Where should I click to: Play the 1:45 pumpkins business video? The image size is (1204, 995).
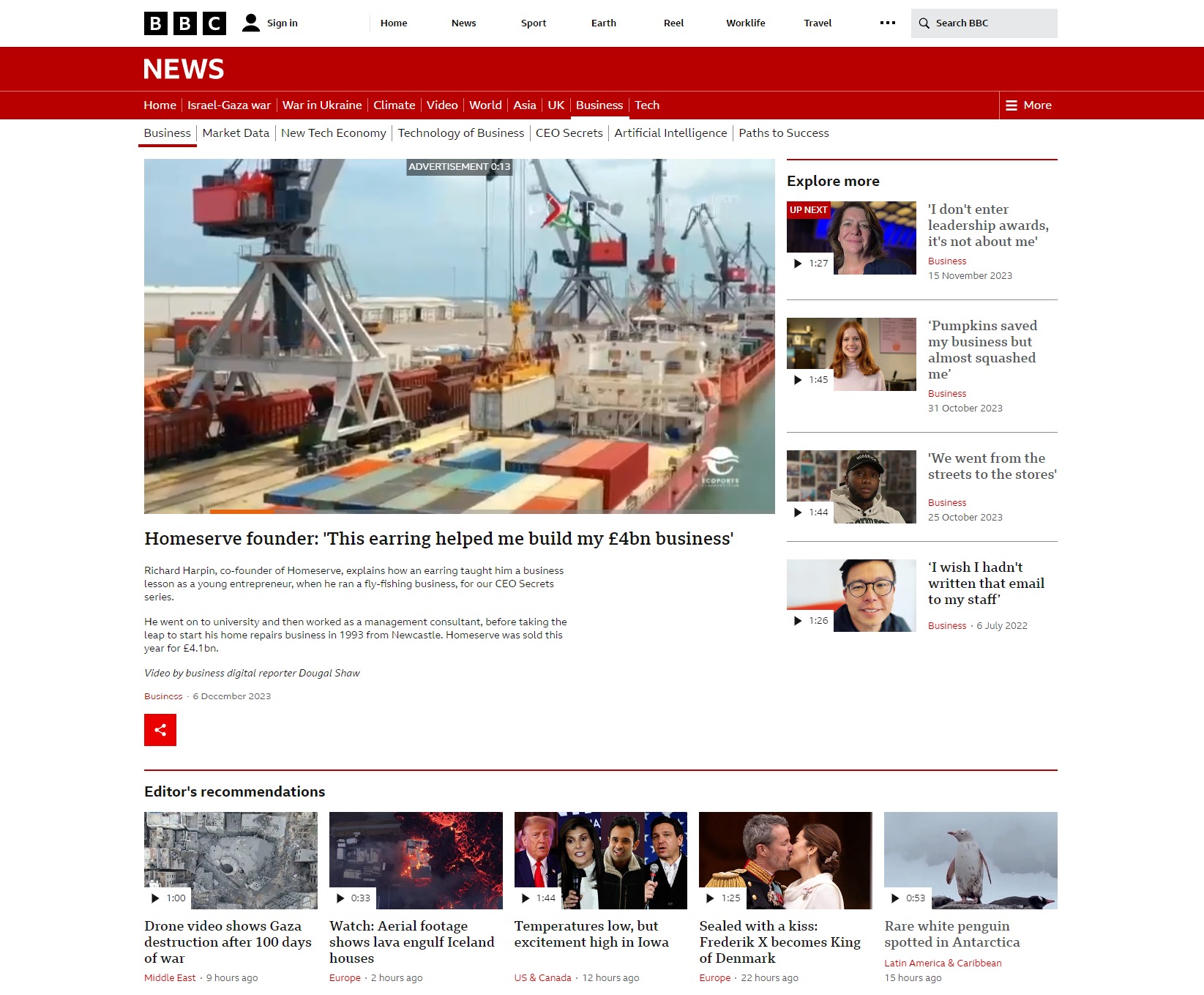(x=850, y=354)
